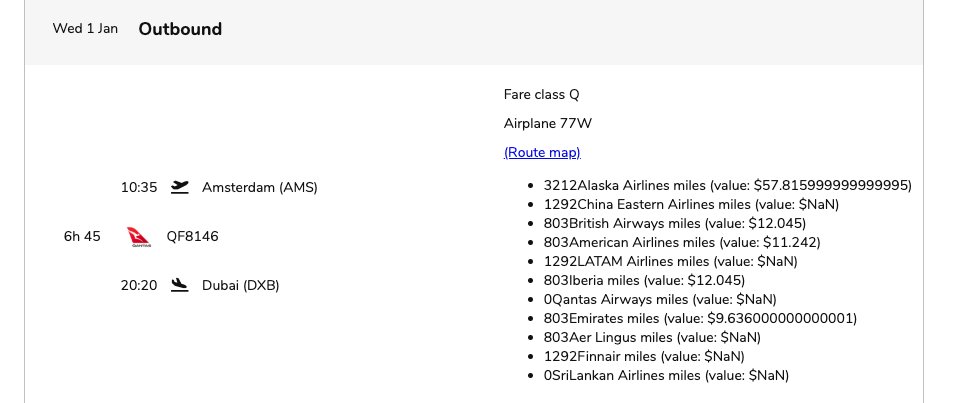Click the airplane takeoff departure icon

coord(179,187)
